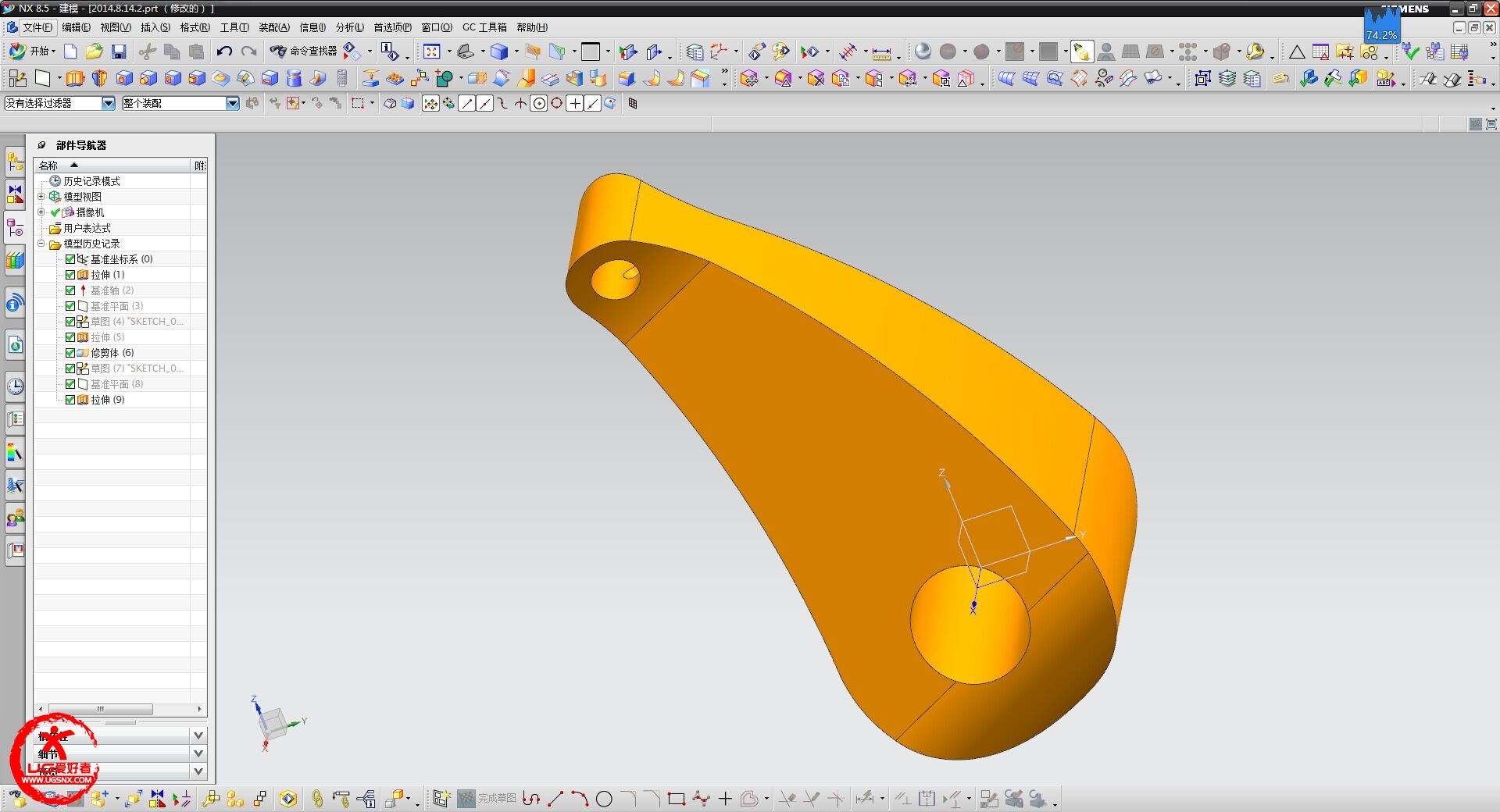Open the History clock sidebar tab
1500x812 pixels.
coord(15,386)
